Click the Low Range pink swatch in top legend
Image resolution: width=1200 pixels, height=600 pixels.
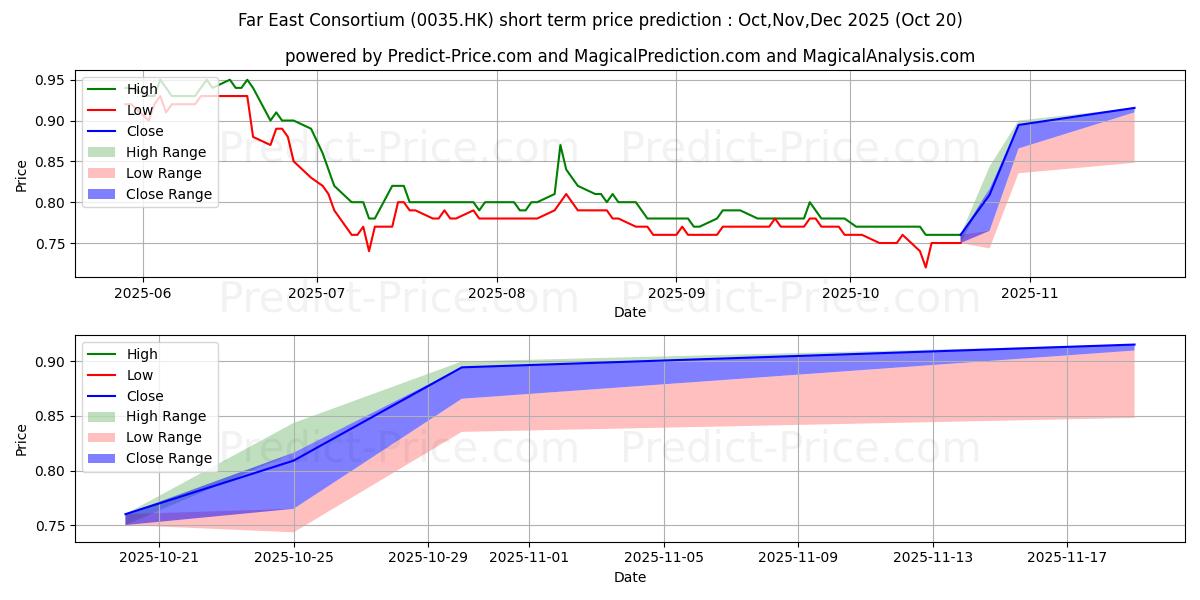tap(104, 173)
